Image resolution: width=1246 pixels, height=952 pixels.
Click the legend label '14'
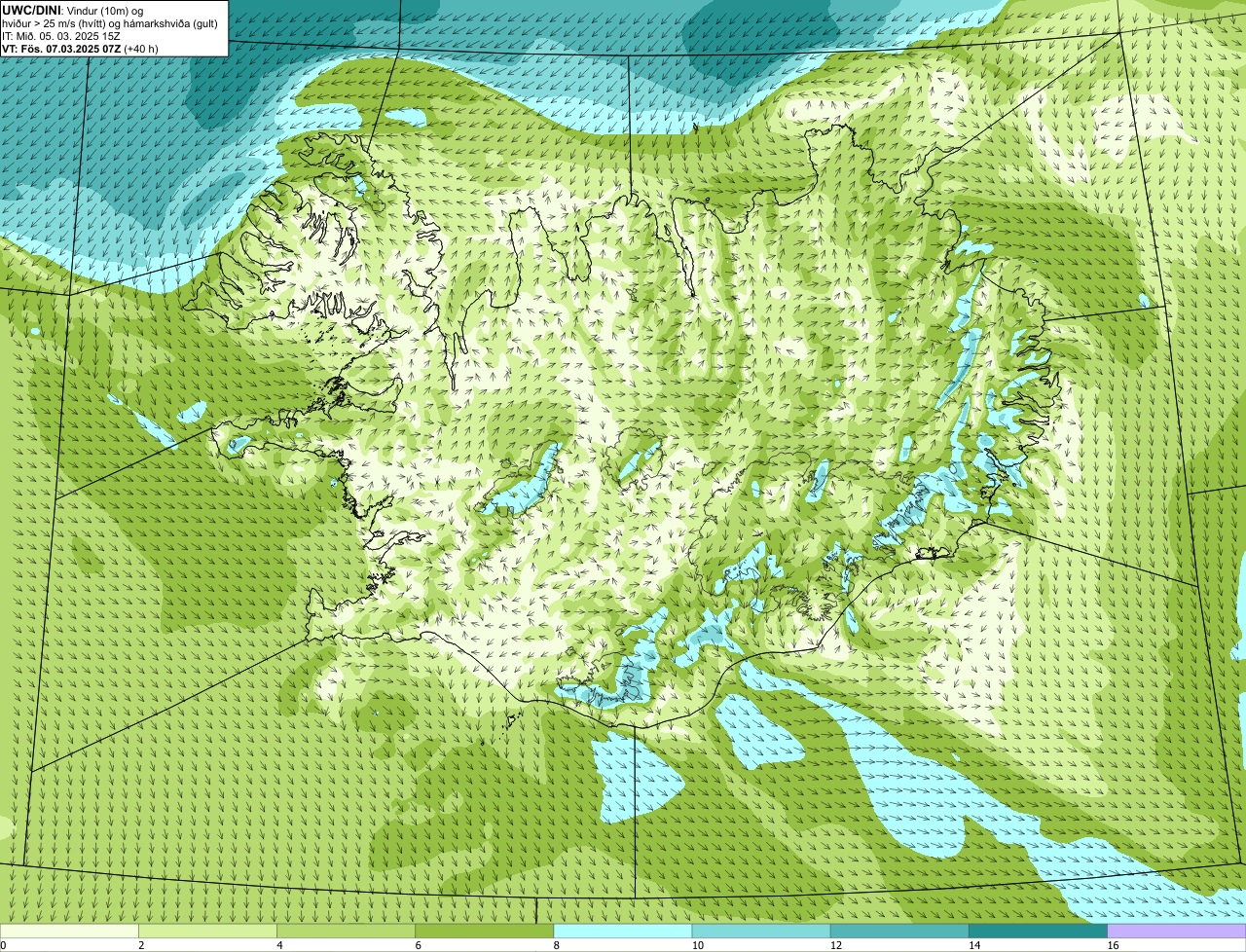tap(974, 945)
